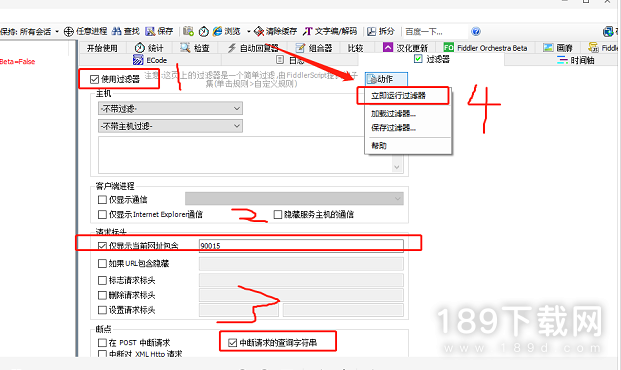Expand the 浏览 dropdown arrow

(248, 31)
